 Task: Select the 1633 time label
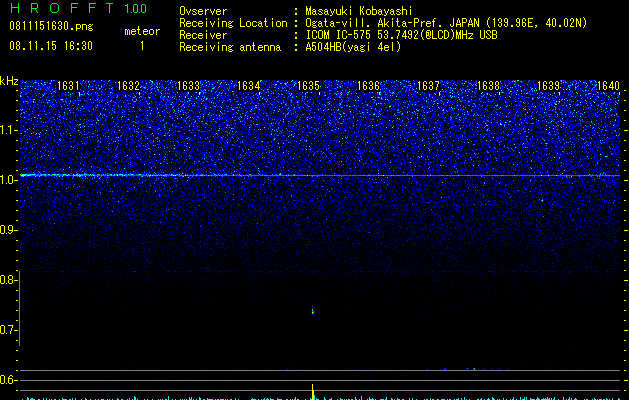[x=188, y=86]
